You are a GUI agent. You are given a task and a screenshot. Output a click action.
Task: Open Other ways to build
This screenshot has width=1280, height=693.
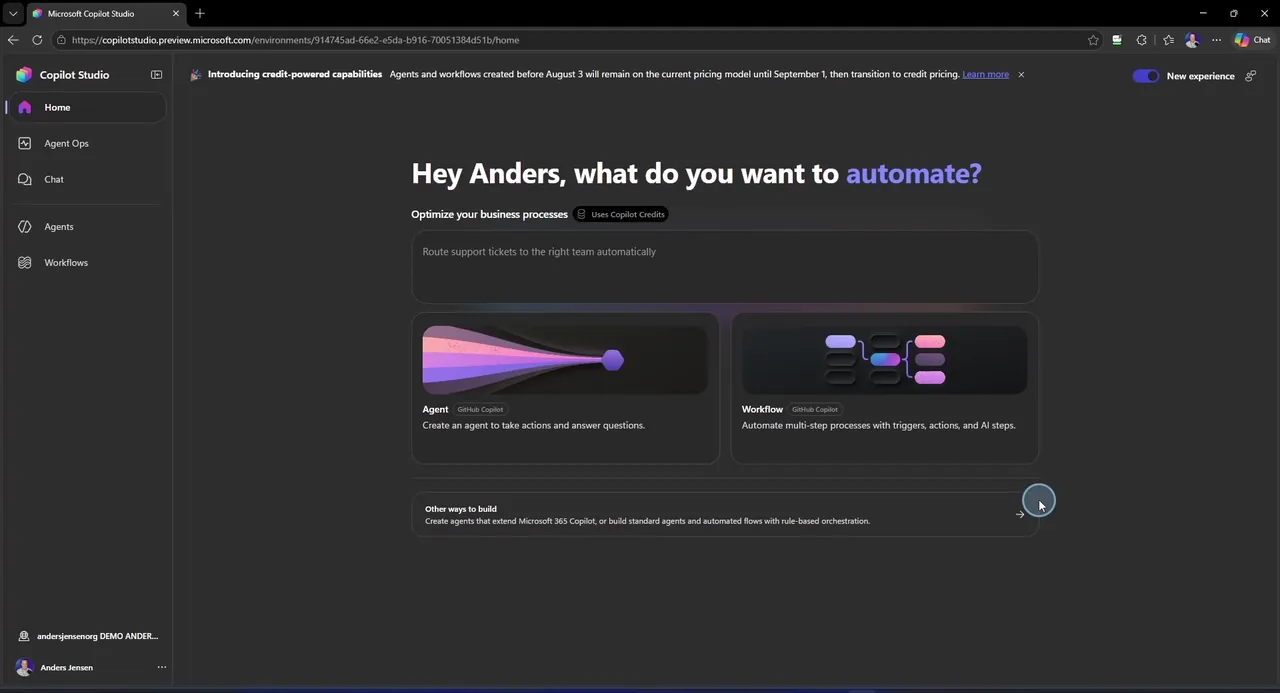[x=725, y=514]
